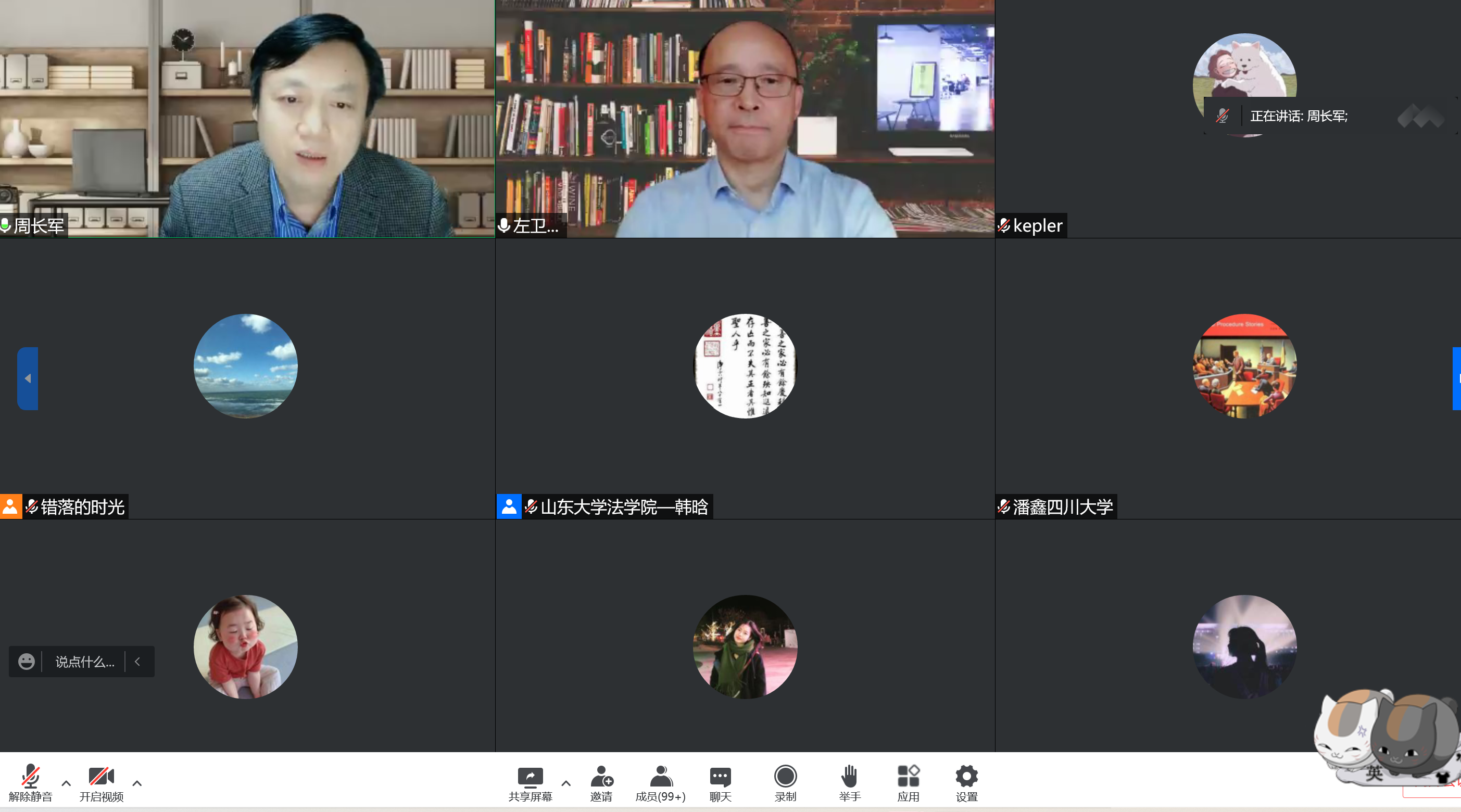The height and width of the screenshot is (812, 1461).
Task: Click the Share Screen (共享屏幕) icon
Action: (530, 776)
